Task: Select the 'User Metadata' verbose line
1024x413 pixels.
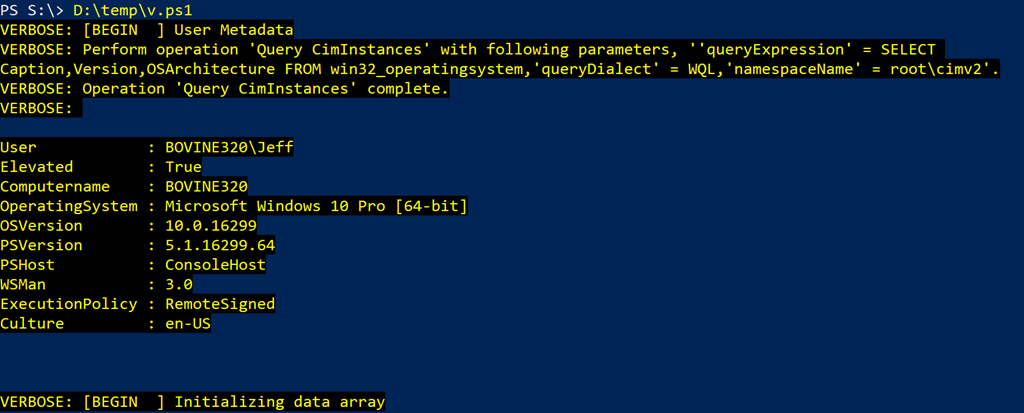Action: coord(147,29)
